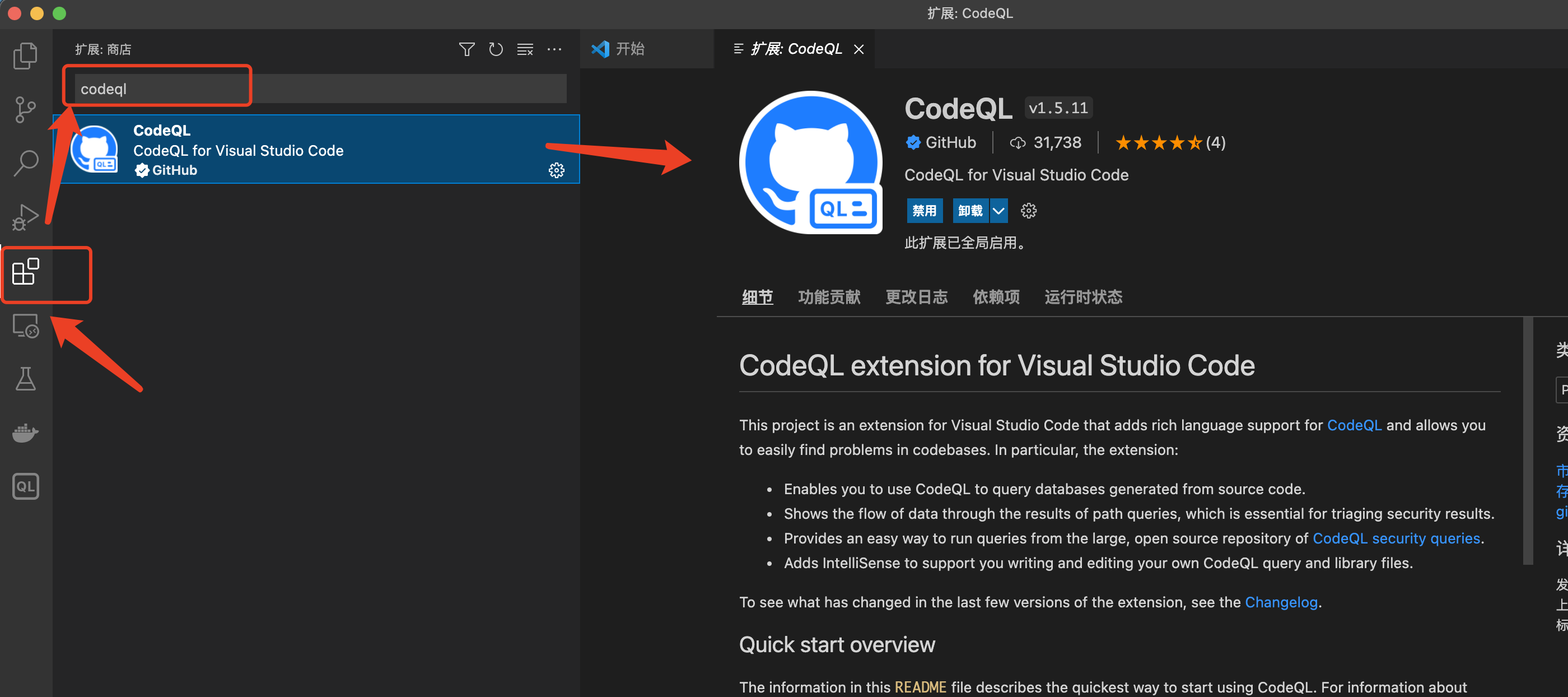Screen dimensions: 1568x697
Task: Open the Extensions view icon
Action: click(x=26, y=272)
